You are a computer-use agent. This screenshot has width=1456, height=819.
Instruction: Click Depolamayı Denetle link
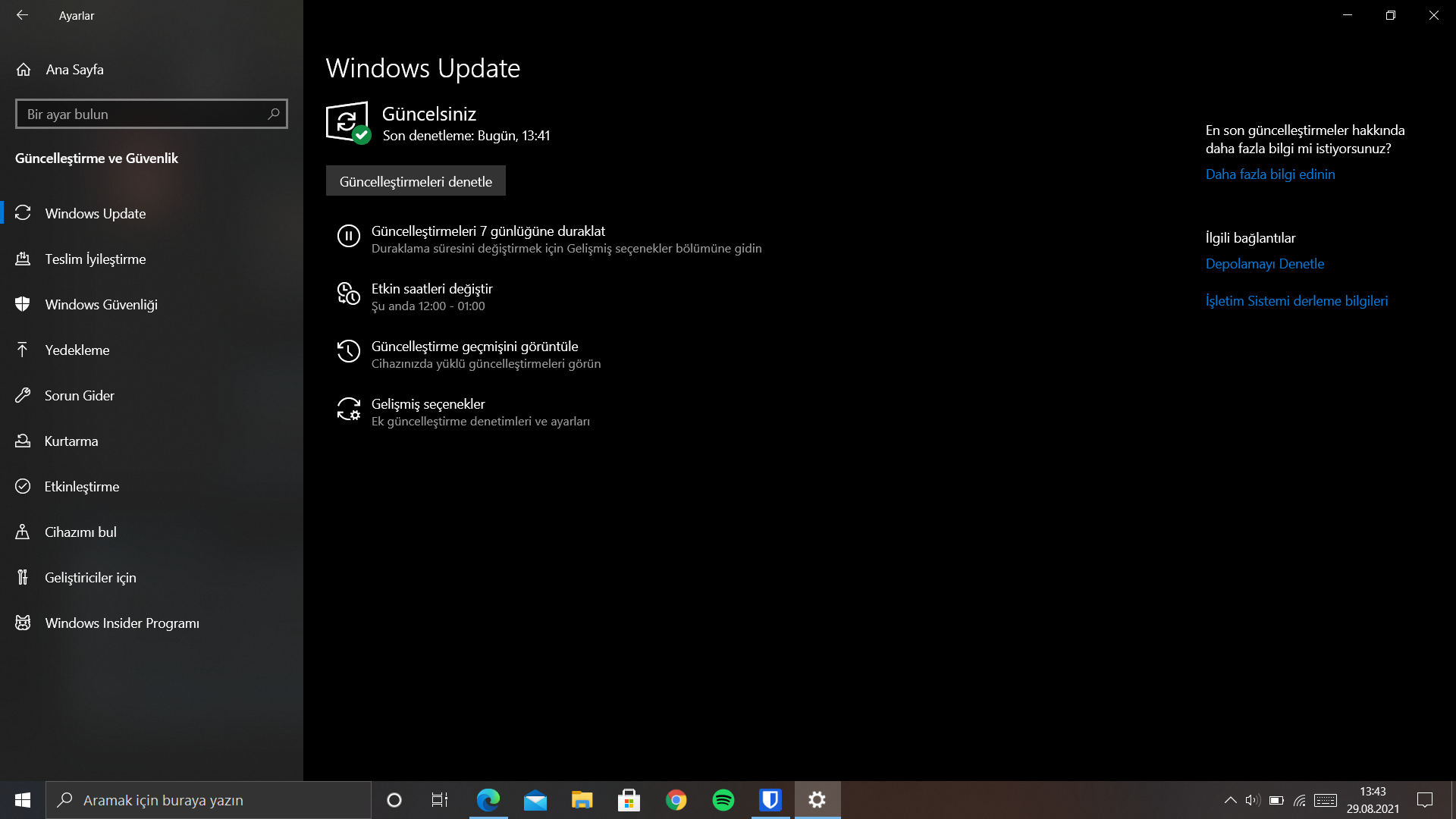[1265, 264]
